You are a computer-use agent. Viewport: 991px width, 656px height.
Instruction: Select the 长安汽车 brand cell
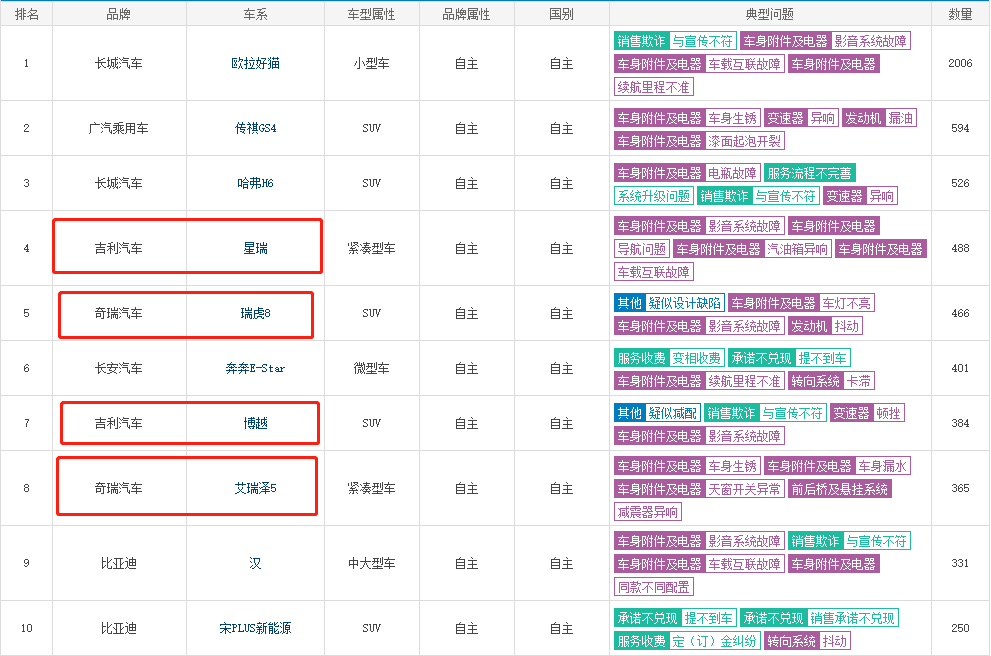point(119,368)
